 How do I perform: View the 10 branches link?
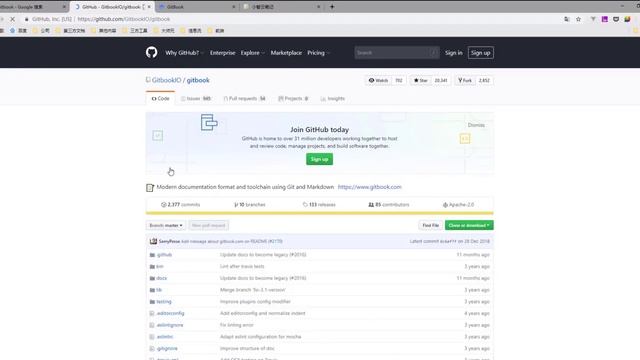point(249,204)
